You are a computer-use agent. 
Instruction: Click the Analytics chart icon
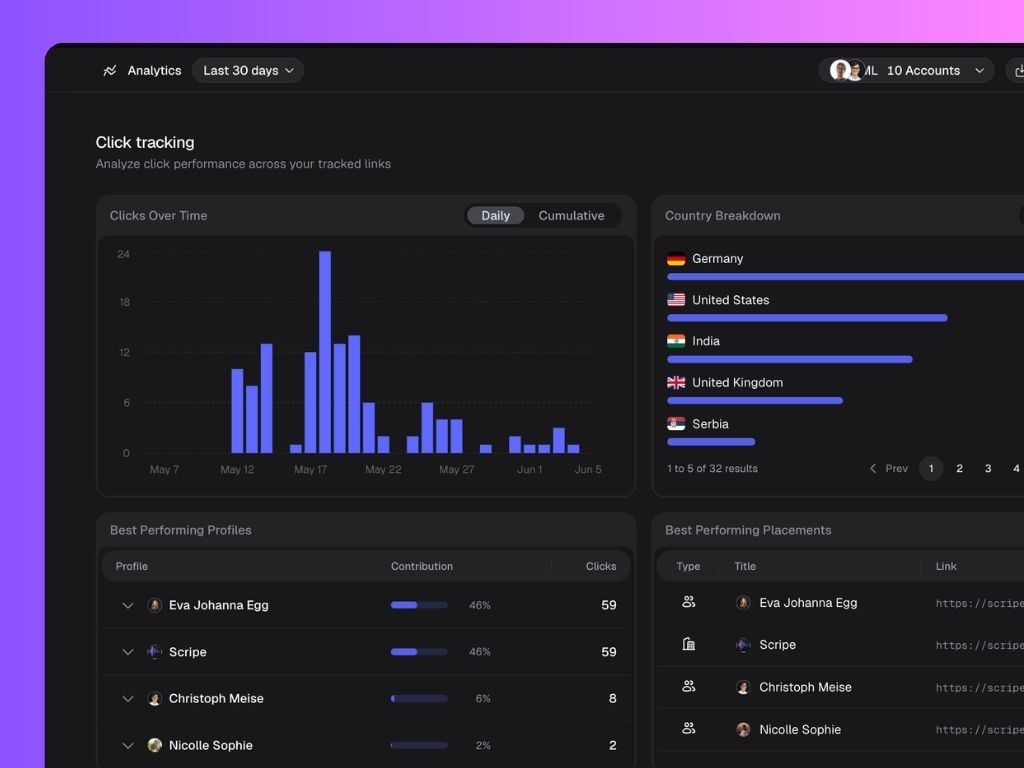(110, 71)
